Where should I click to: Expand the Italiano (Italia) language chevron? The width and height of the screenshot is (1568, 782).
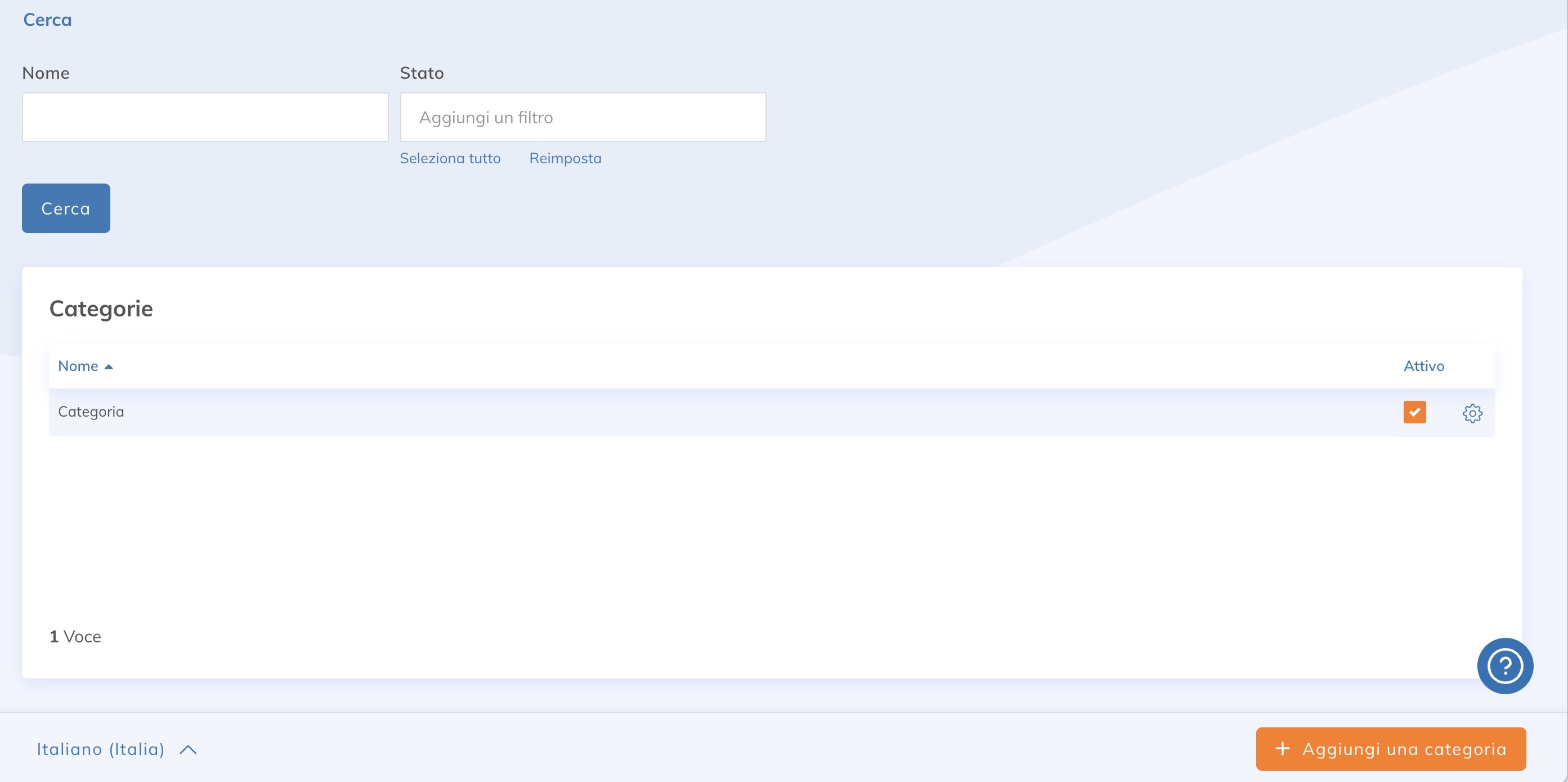(188, 750)
